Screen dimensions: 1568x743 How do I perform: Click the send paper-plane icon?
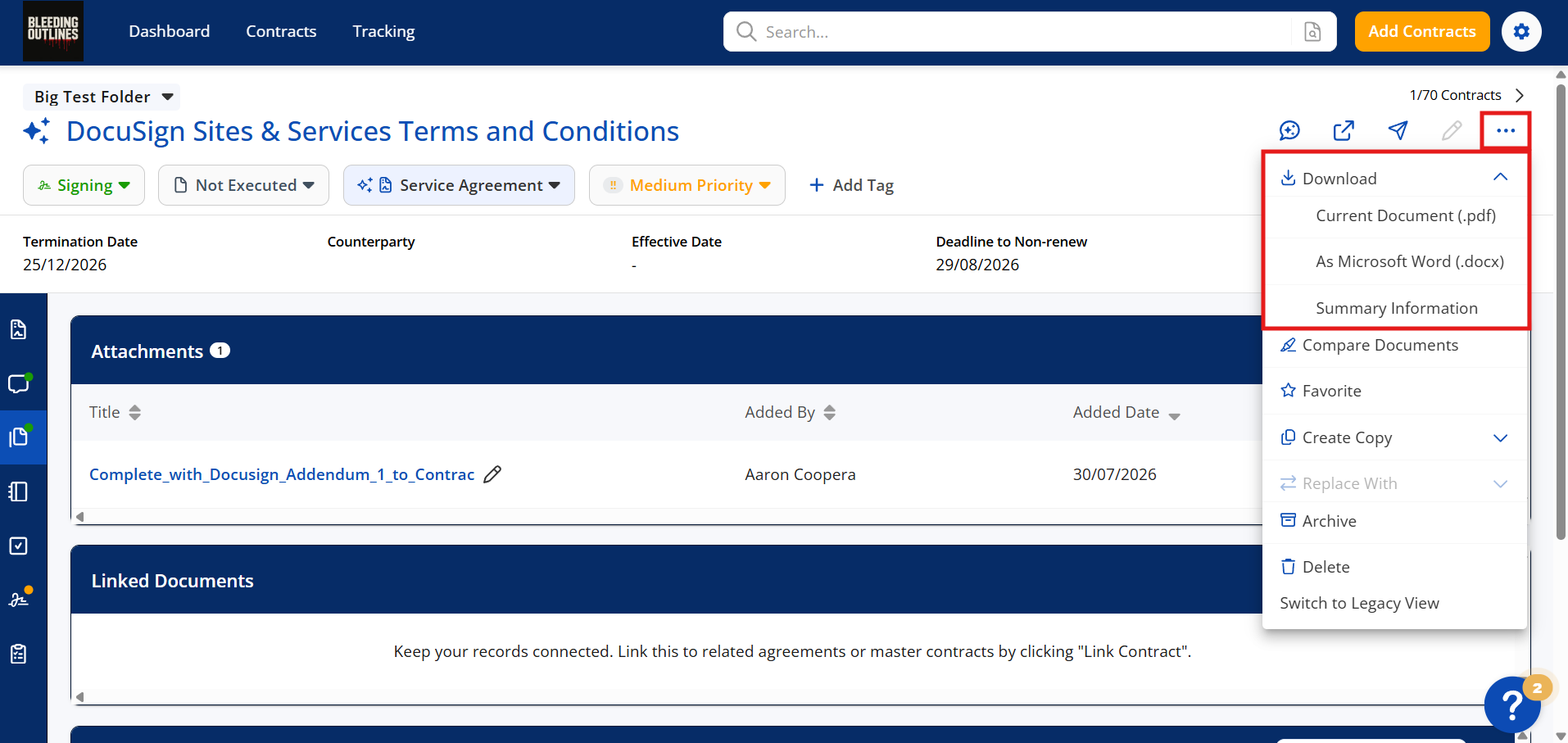coord(1398,130)
